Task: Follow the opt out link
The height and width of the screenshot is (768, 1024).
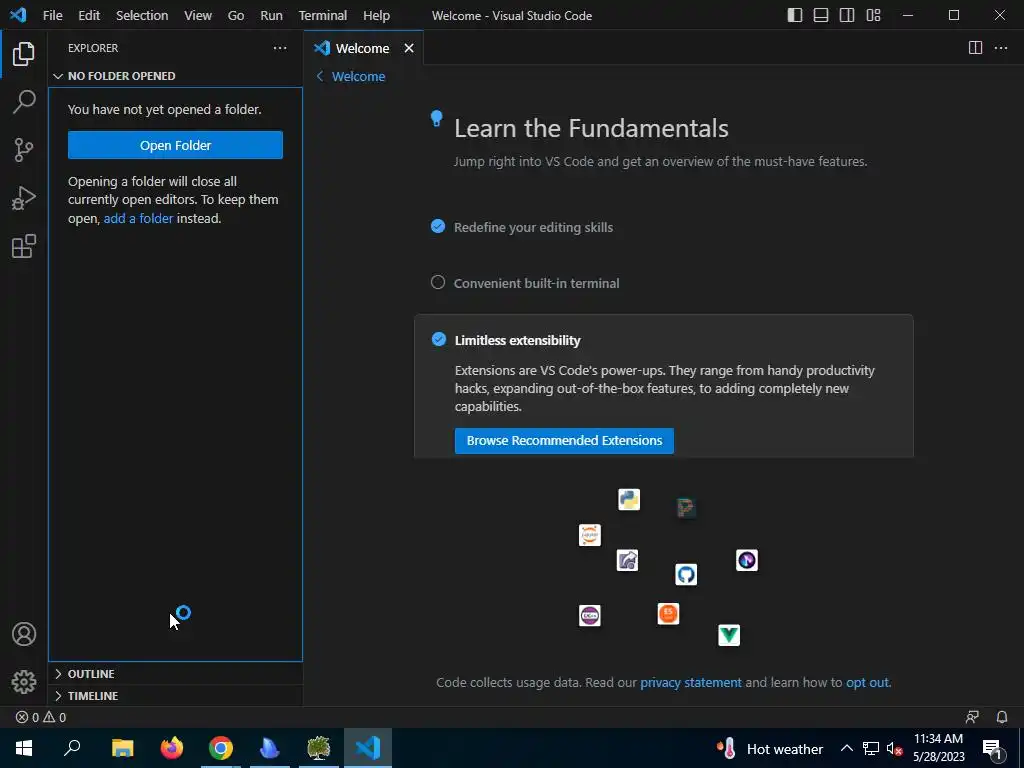Action: point(867,682)
